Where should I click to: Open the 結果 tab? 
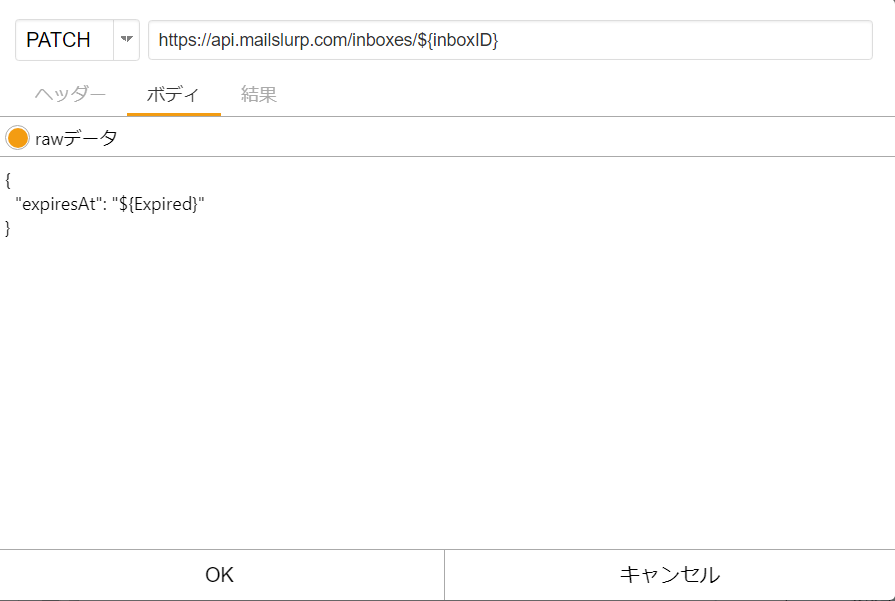(x=259, y=94)
